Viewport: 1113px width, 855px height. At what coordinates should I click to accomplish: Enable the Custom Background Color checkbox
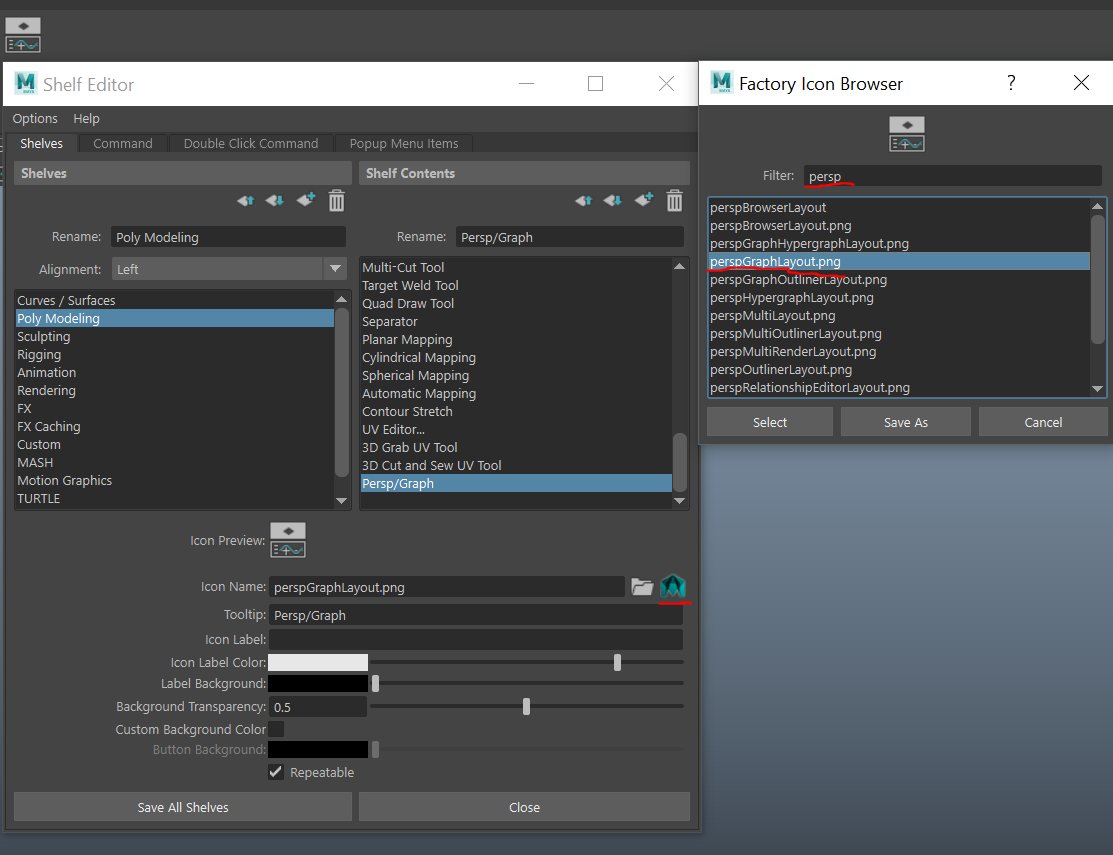pos(276,729)
